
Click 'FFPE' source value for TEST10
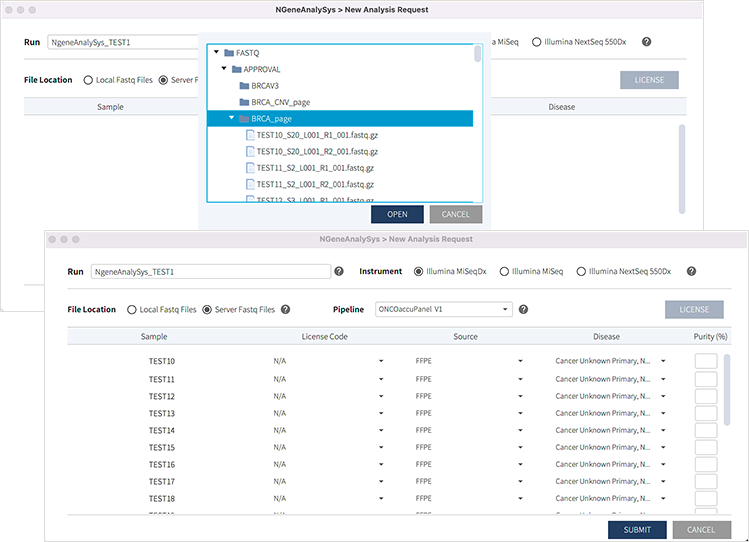pyautogui.click(x=423, y=361)
